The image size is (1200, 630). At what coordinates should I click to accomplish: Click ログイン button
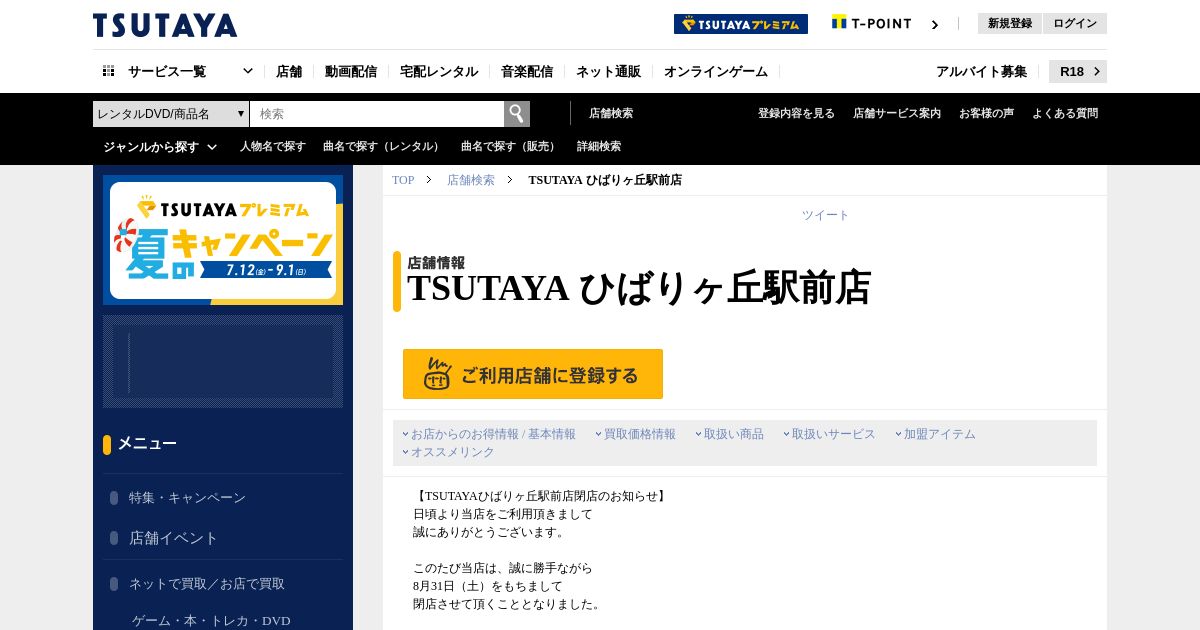tap(1075, 23)
